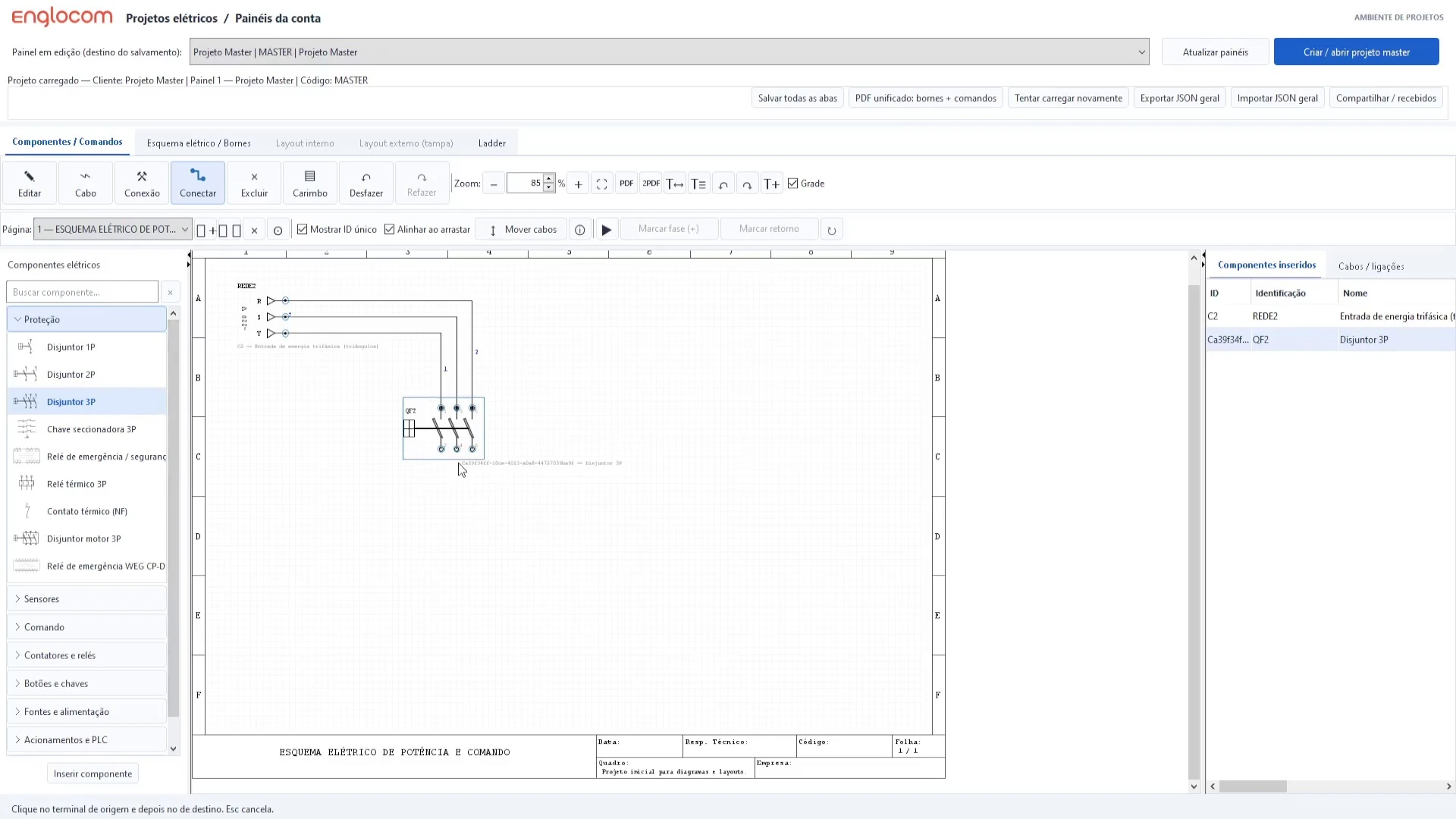Choose the Conexão tool
Image resolution: width=1456 pixels, height=819 pixels.
tap(142, 183)
